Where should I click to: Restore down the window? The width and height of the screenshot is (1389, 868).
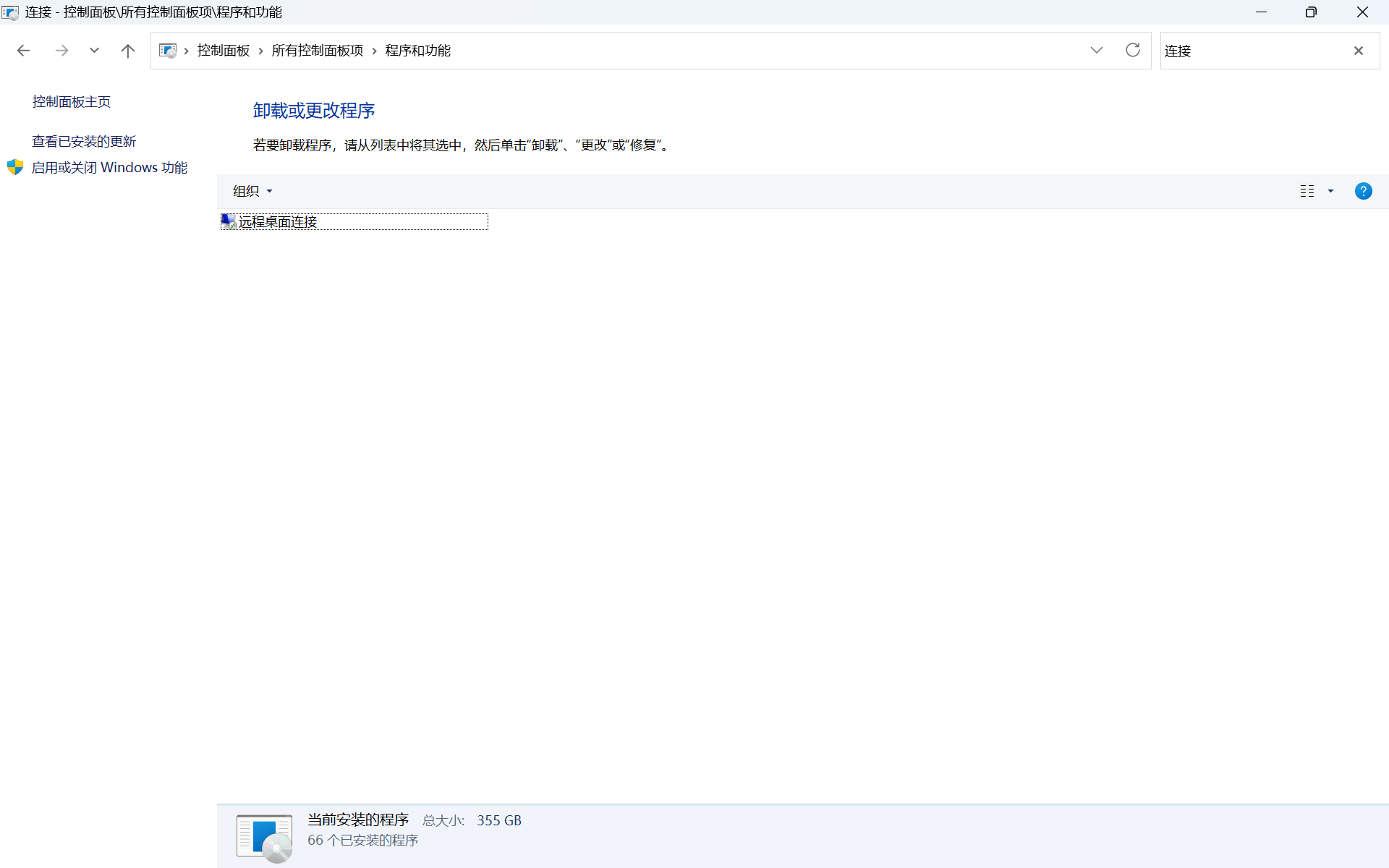[1311, 12]
